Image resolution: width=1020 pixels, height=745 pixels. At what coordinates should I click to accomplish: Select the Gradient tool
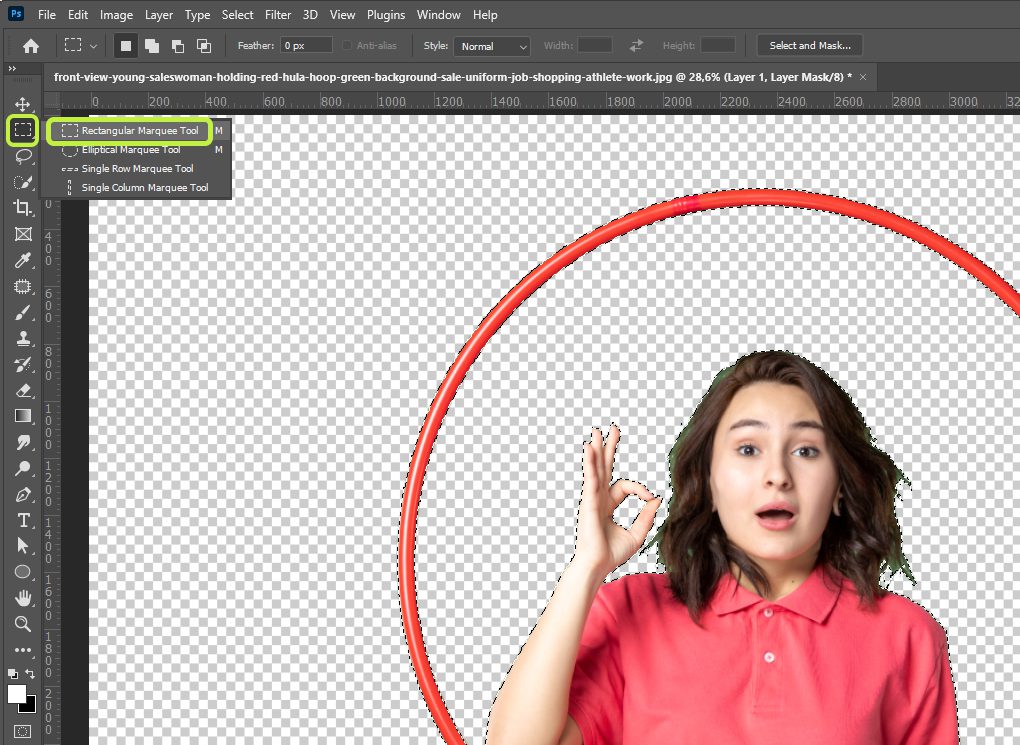(x=23, y=416)
